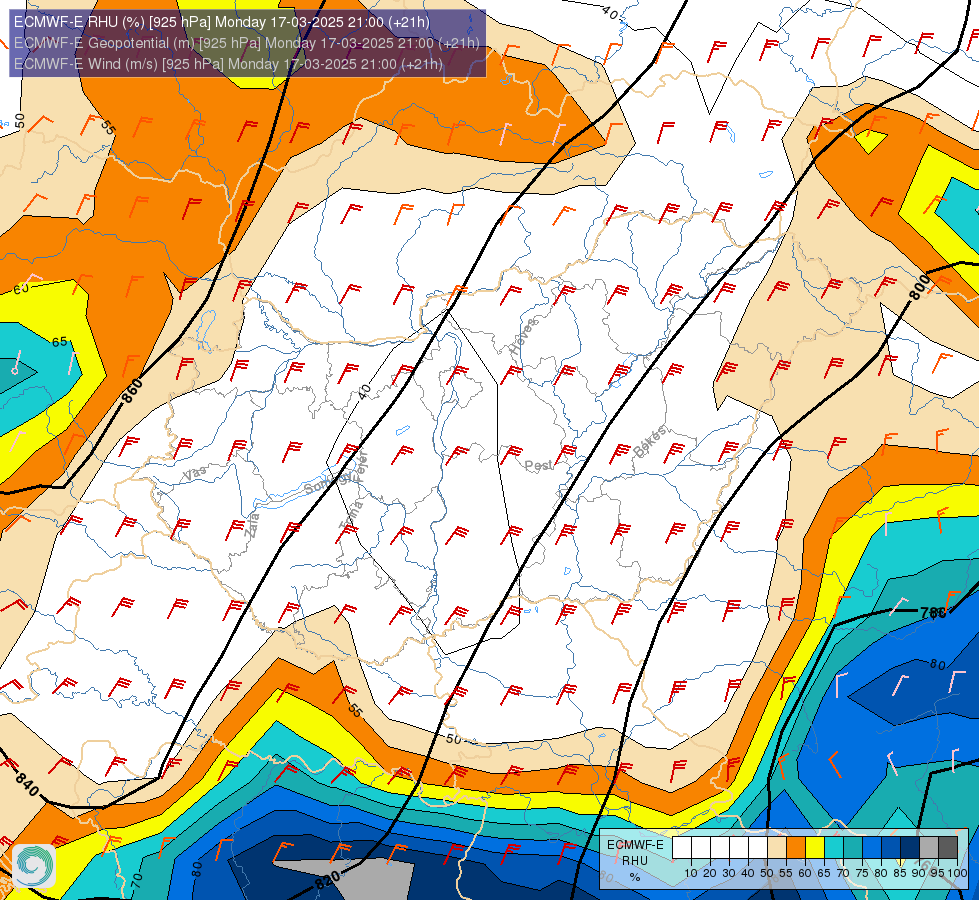Select the RHU (%) 925 hPa layer title
This screenshot has width=979, height=900.
pos(222,22)
